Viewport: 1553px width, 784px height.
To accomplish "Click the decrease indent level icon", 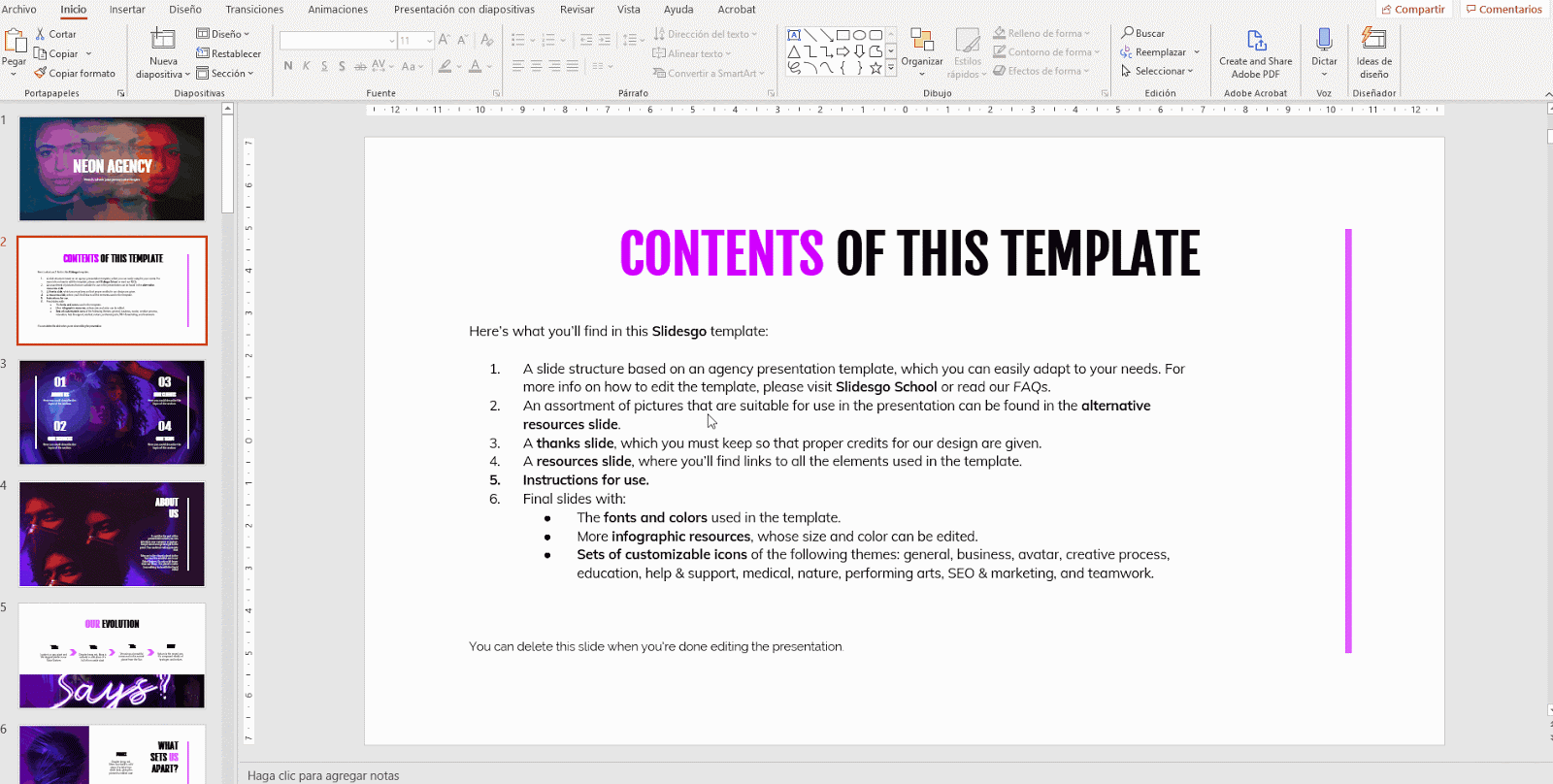I will (586, 40).
